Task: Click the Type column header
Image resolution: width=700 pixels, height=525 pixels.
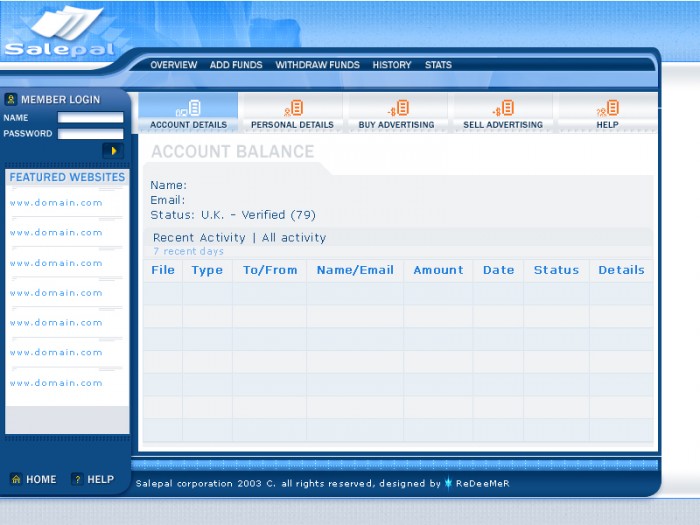Action: [207, 270]
